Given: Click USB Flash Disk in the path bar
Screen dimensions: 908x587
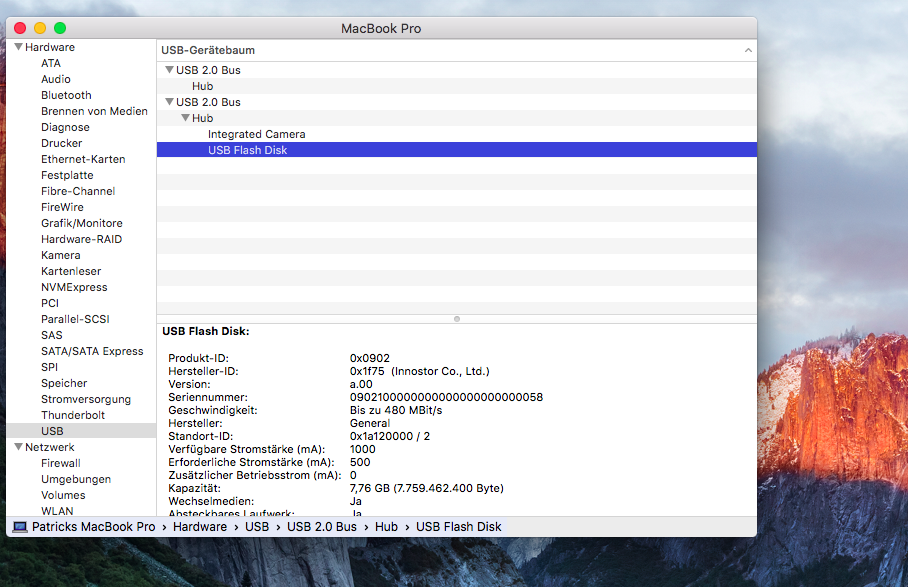Looking at the screenshot, I should tap(459, 527).
